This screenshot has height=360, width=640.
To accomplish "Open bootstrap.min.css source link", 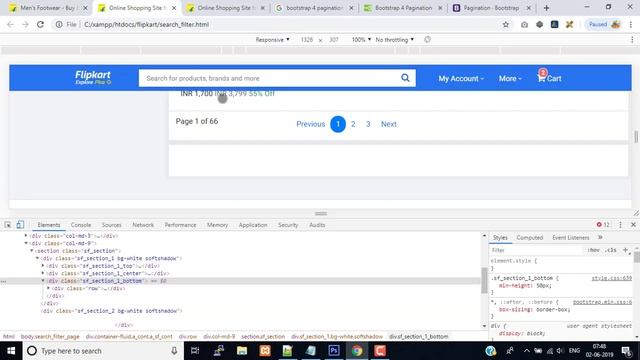I will pyautogui.click(x=602, y=302).
